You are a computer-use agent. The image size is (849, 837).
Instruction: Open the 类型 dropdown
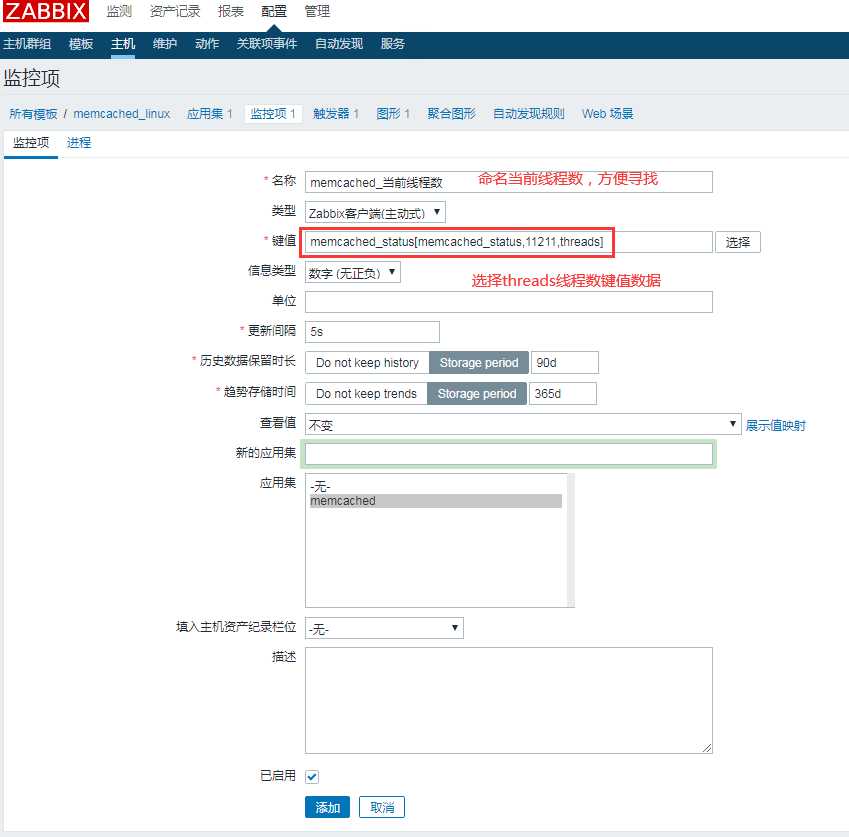point(375,212)
